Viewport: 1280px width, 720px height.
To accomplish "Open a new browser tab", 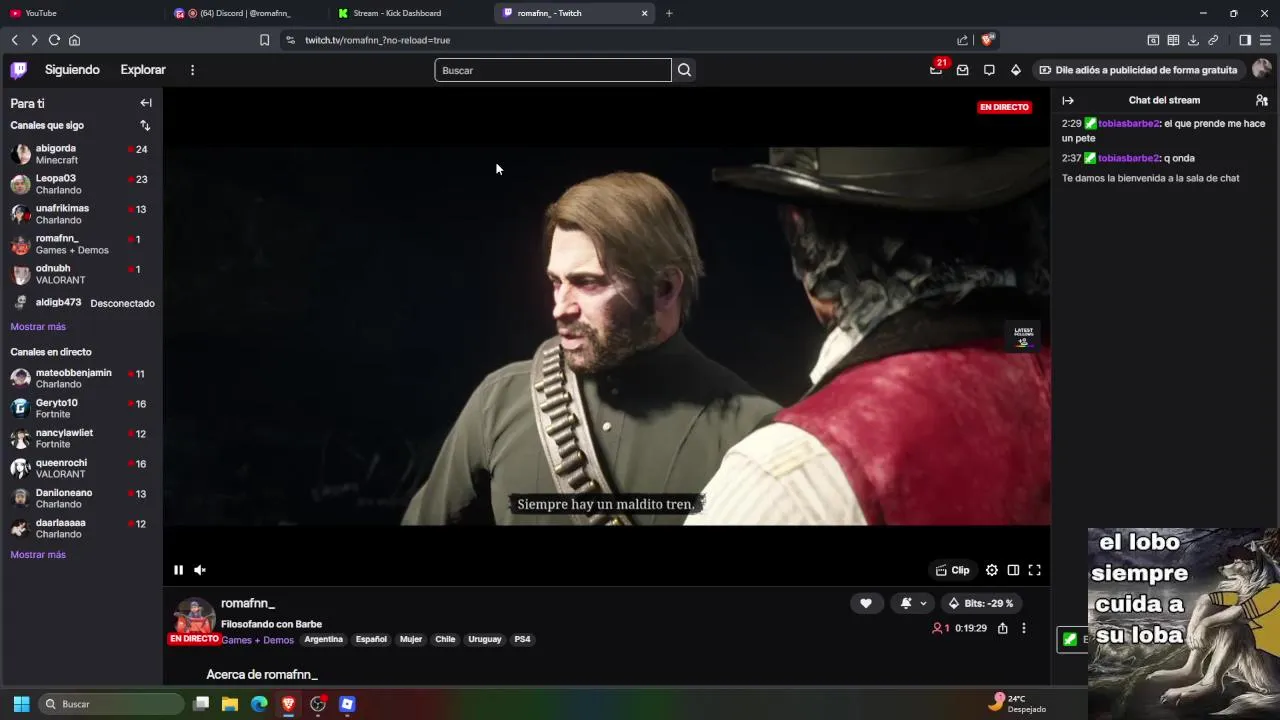I will pyautogui.click(x=669, y=13).
